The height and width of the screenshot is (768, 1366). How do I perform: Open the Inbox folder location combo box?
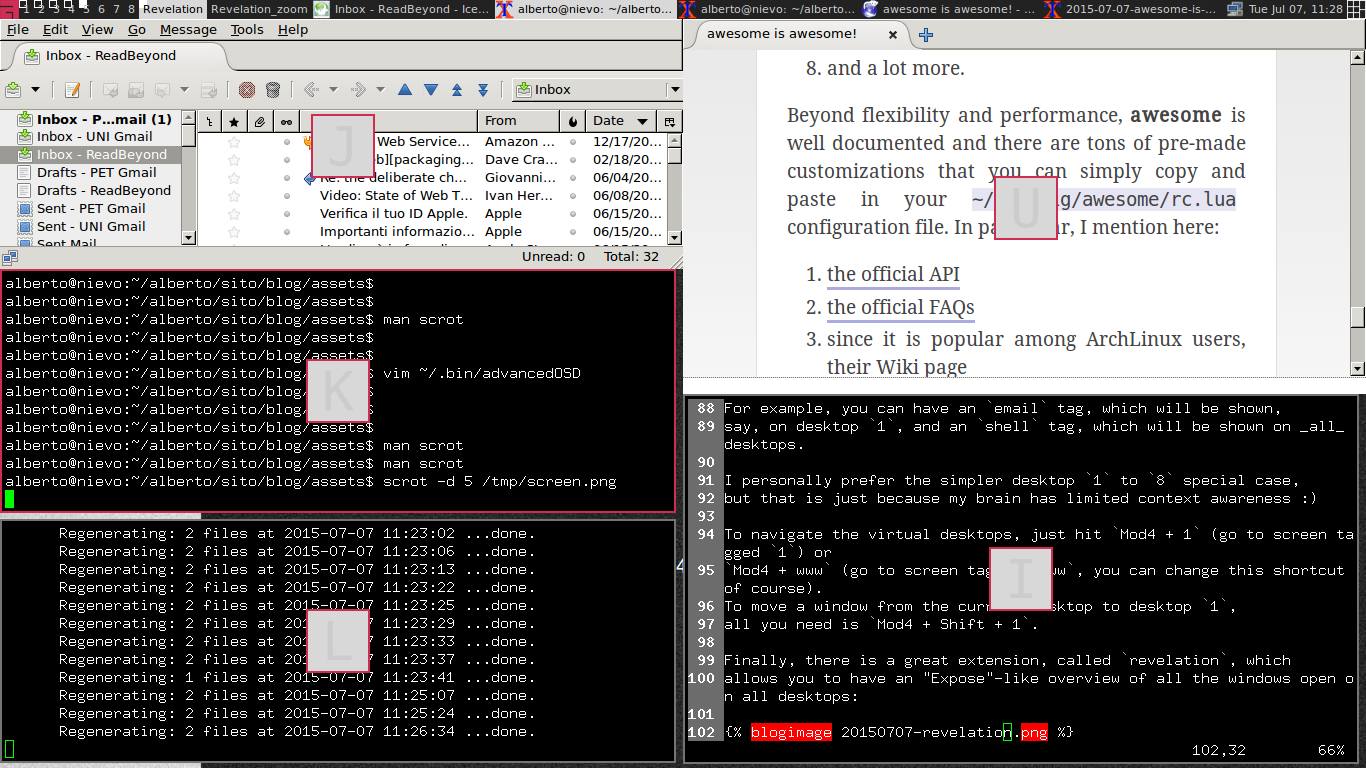(597, 90)
